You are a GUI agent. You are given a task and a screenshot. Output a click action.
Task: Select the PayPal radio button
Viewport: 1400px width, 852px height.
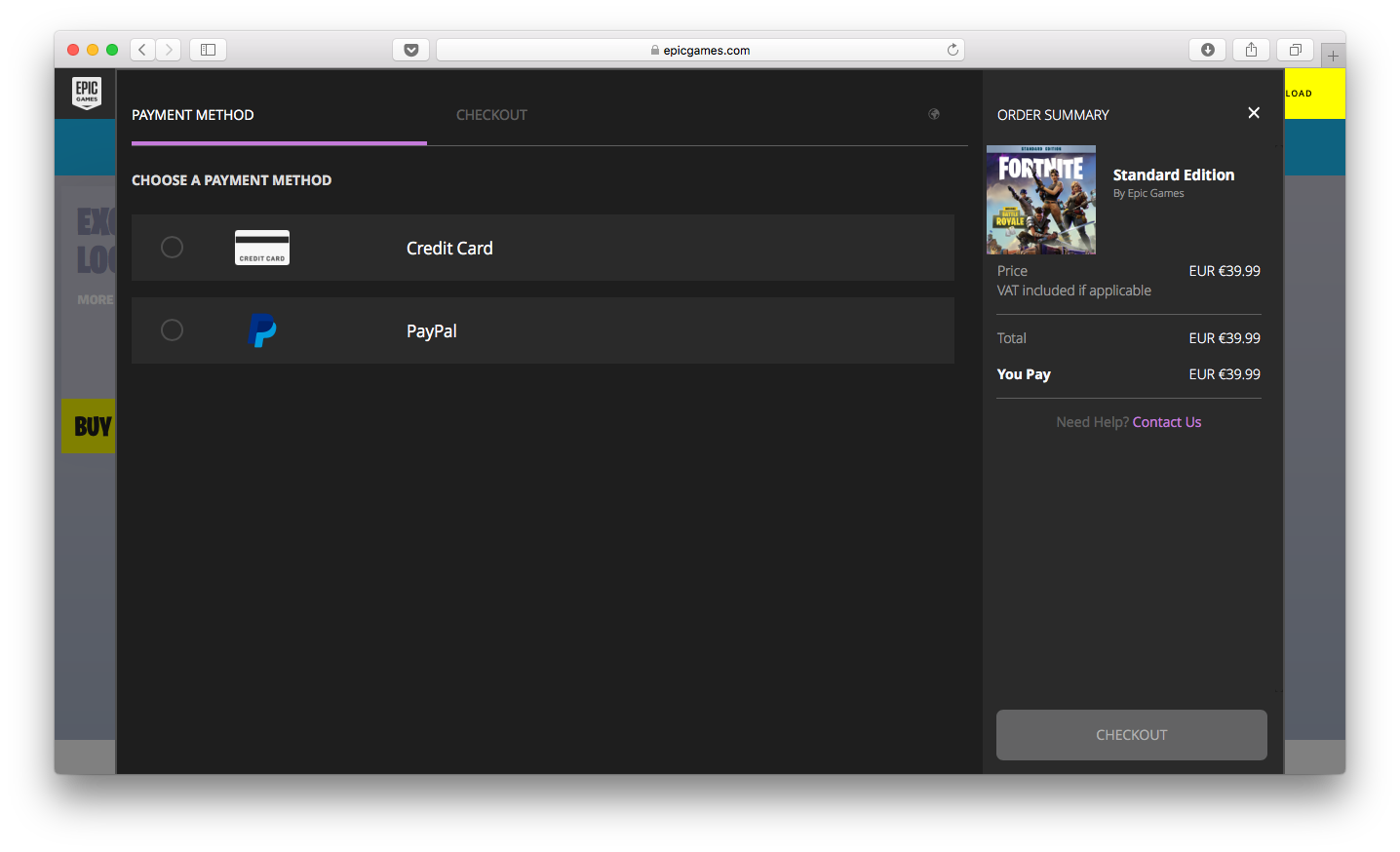pos(172,330)
